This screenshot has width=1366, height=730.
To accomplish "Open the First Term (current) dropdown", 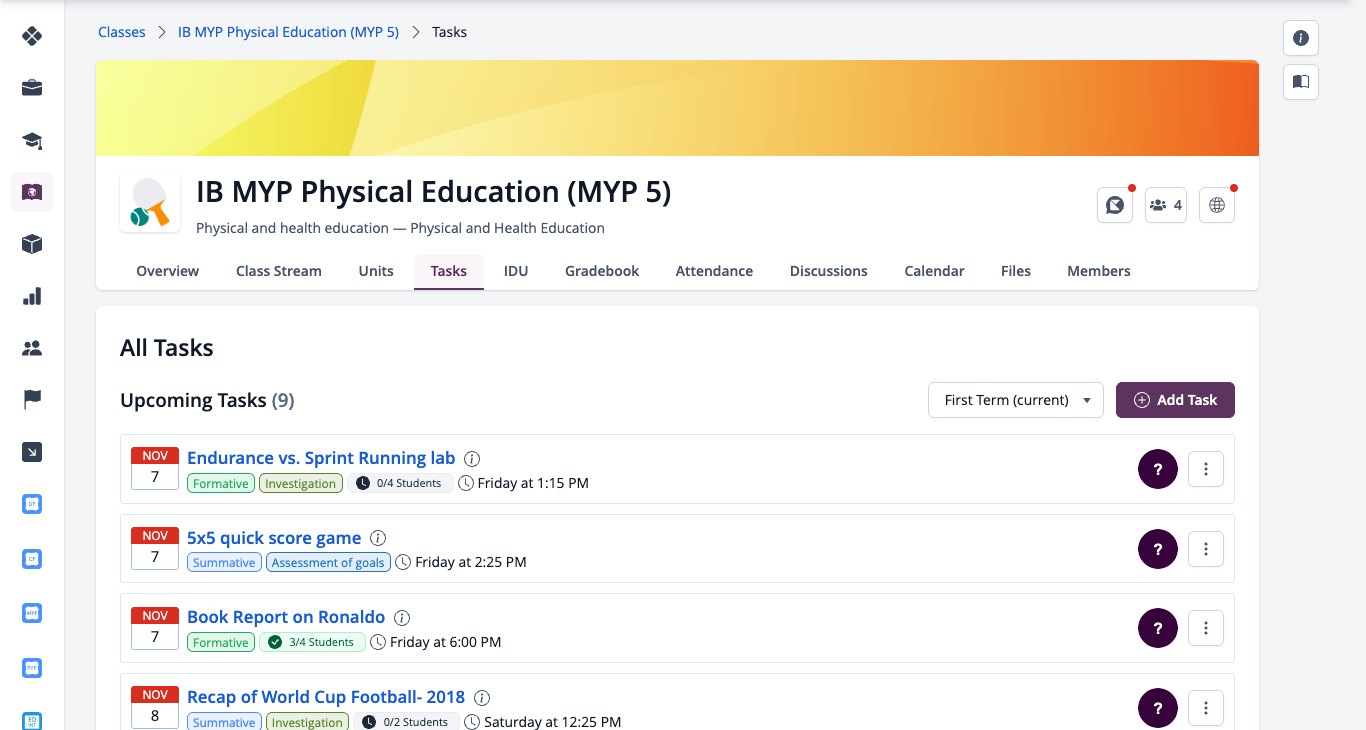I will point(1016,400).
